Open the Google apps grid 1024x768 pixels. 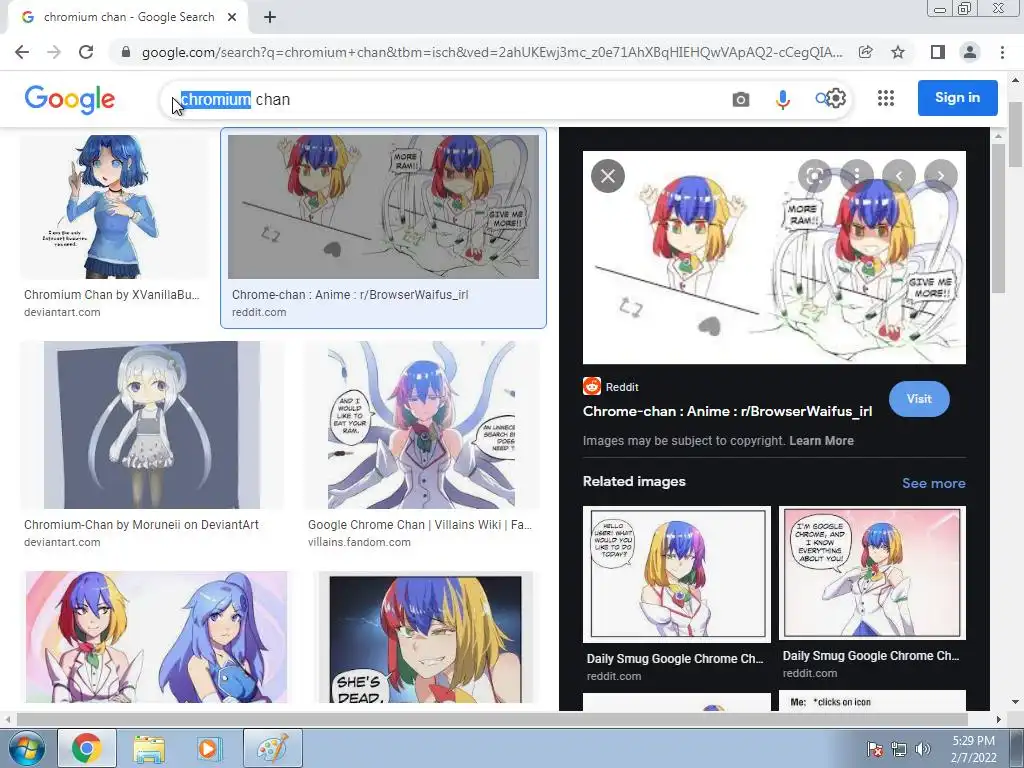click(886, 98)
